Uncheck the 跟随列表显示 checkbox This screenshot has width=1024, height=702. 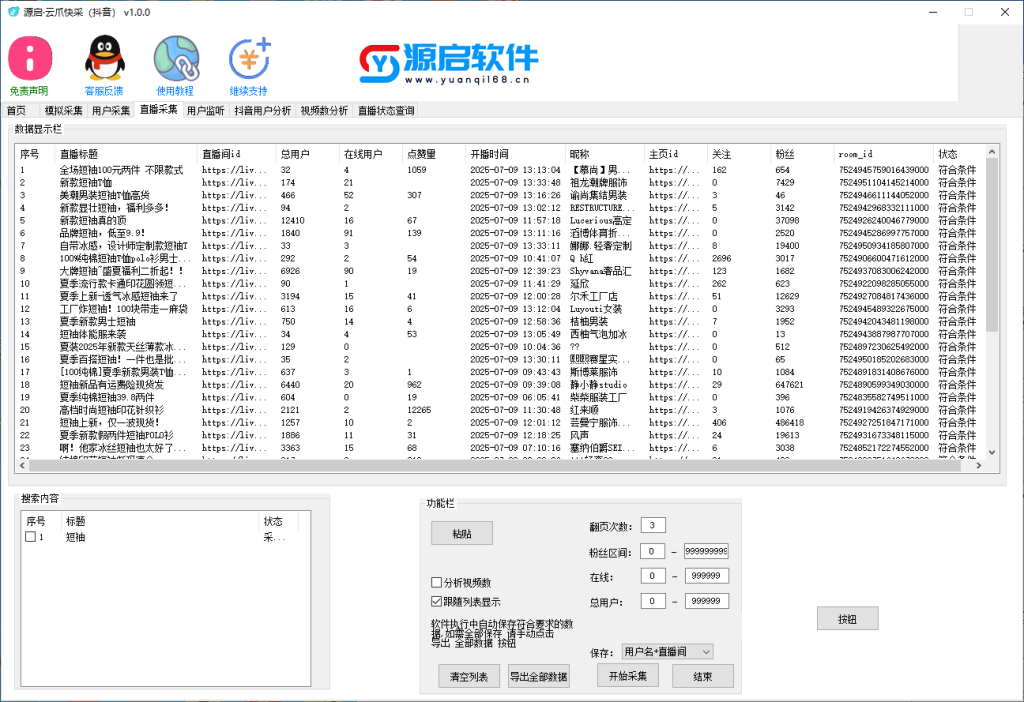[436, 602]
